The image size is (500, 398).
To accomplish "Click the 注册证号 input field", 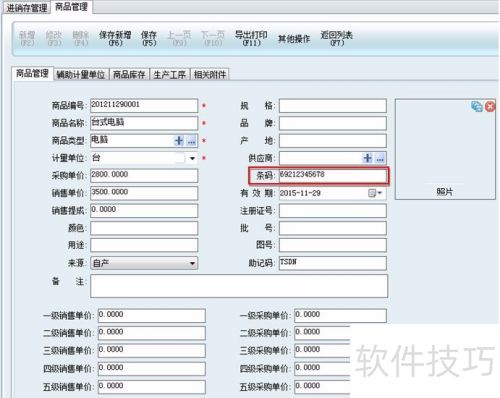I will (x=333, y=211).
